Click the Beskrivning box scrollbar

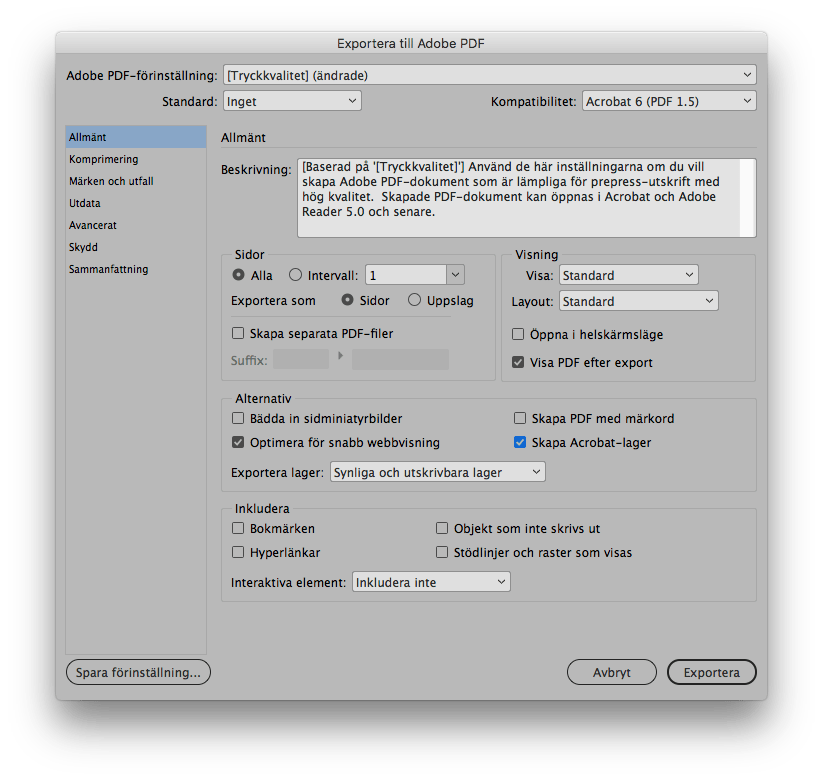(748, 198)
